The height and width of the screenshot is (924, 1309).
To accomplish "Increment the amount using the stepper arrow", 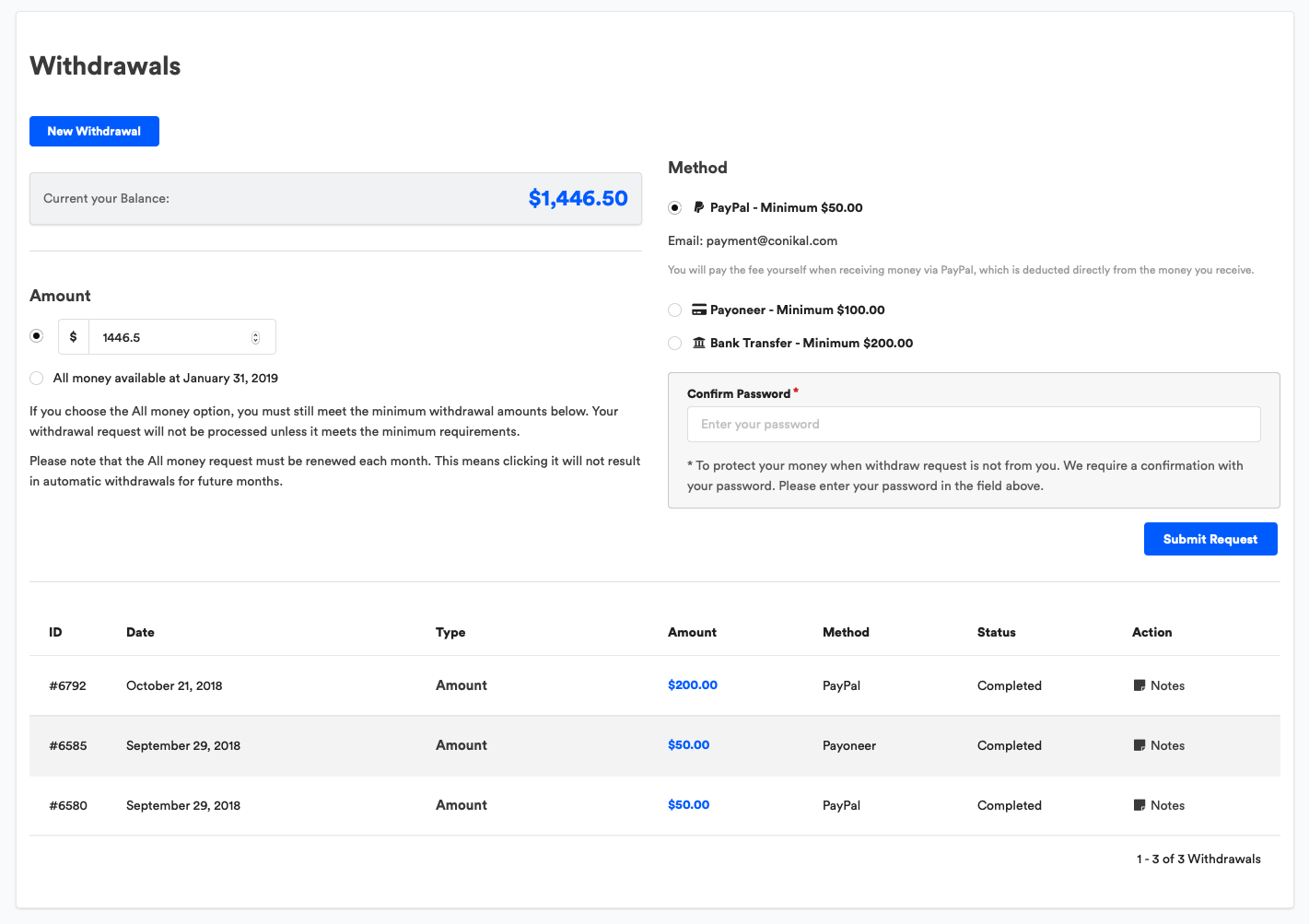I will pos(255,333).
